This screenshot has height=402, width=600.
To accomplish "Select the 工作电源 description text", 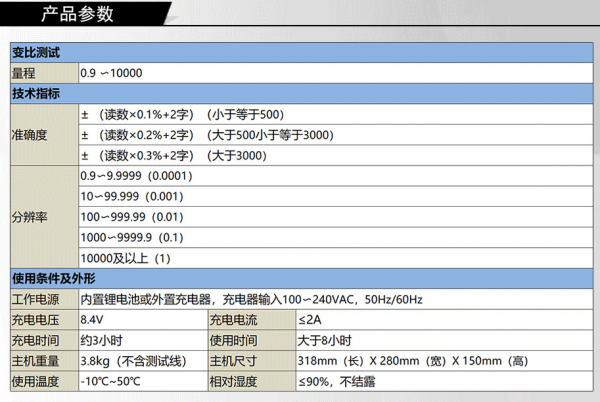I will (x=251, y=300).
